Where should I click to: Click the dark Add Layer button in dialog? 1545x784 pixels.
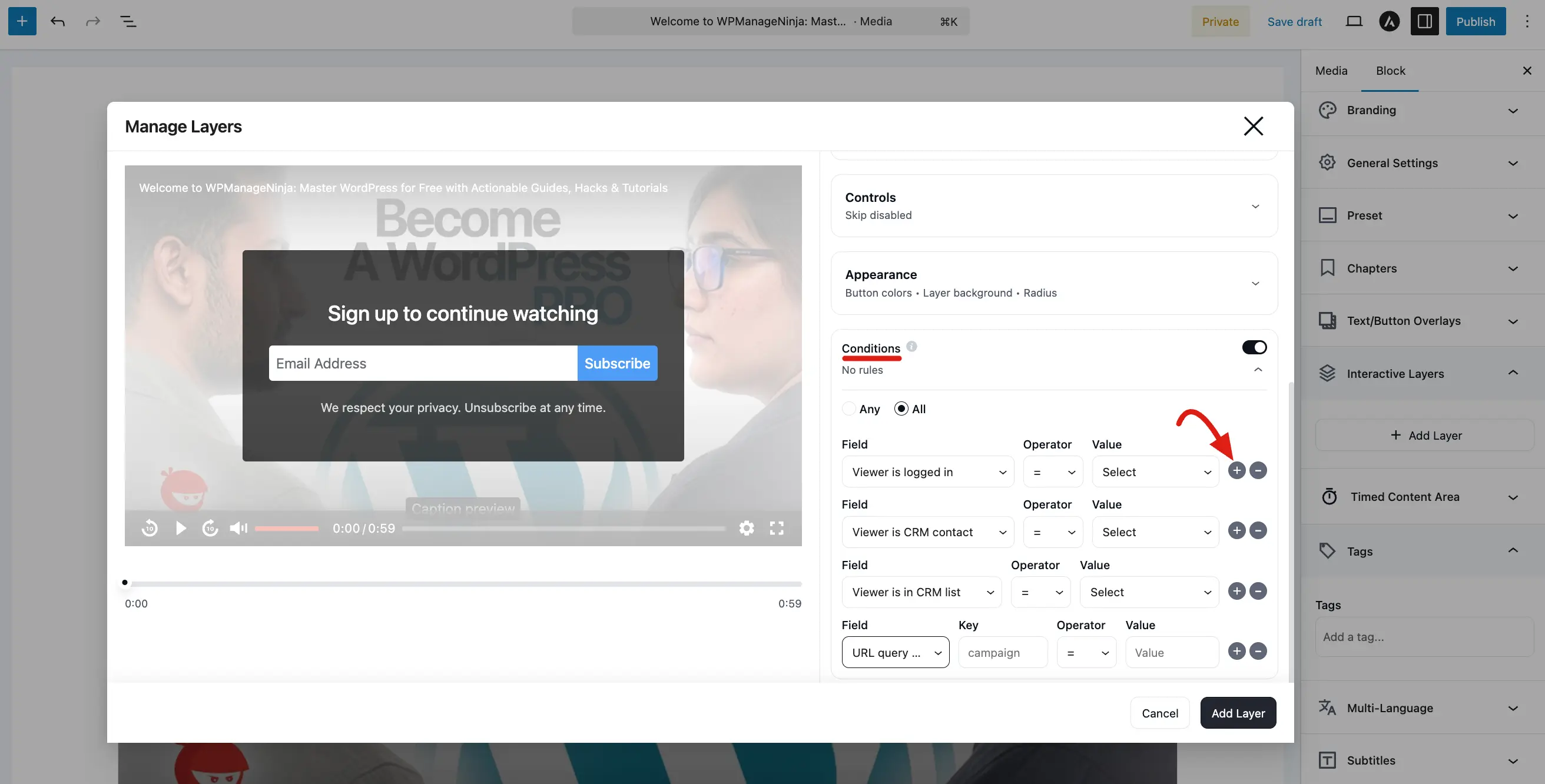pos(1238,713)
